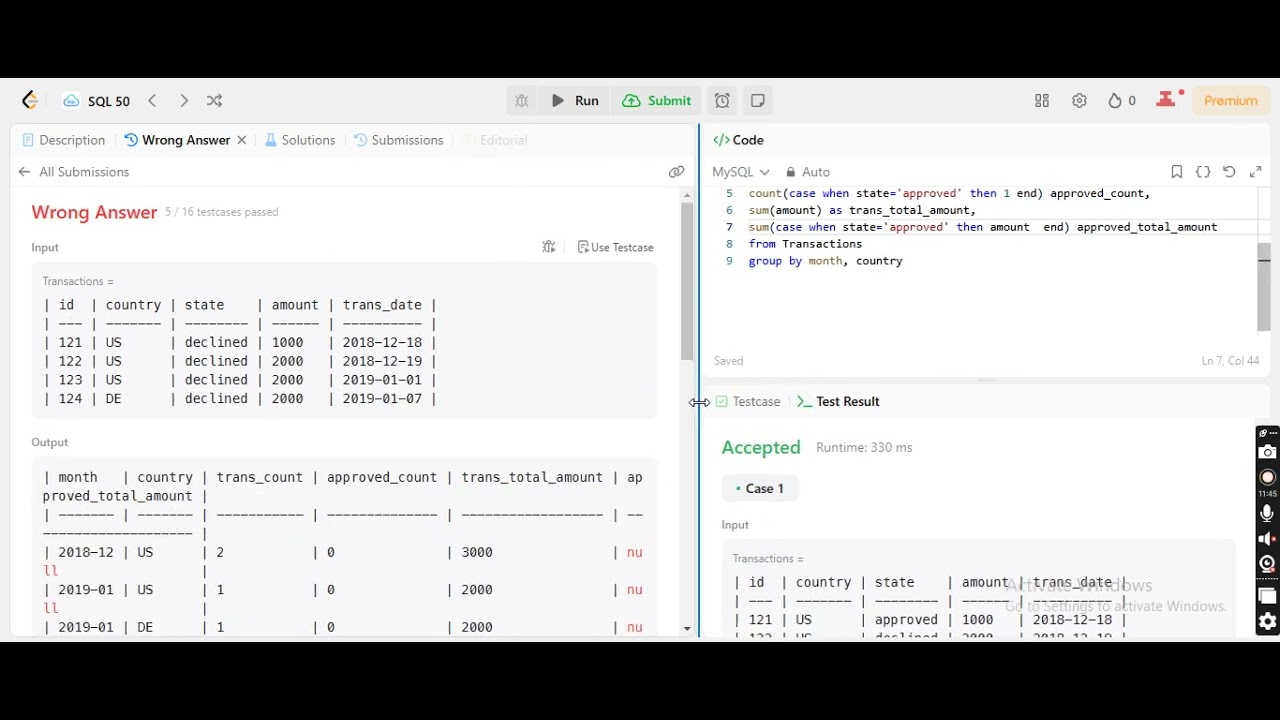Click the 'group by month, country' code line

(x=826, y=261)
